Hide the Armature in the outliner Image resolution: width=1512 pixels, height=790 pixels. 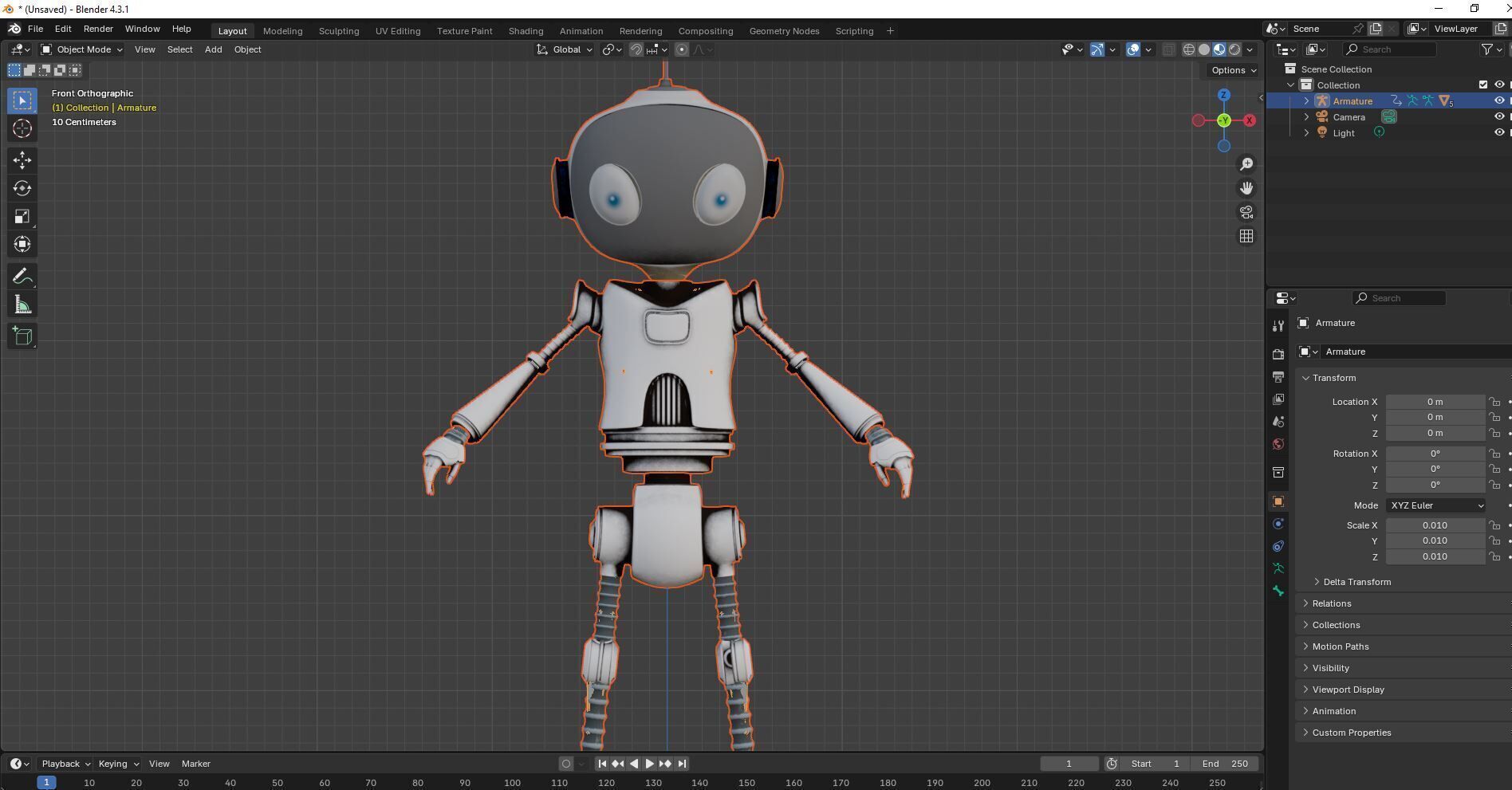point(1499,100)
